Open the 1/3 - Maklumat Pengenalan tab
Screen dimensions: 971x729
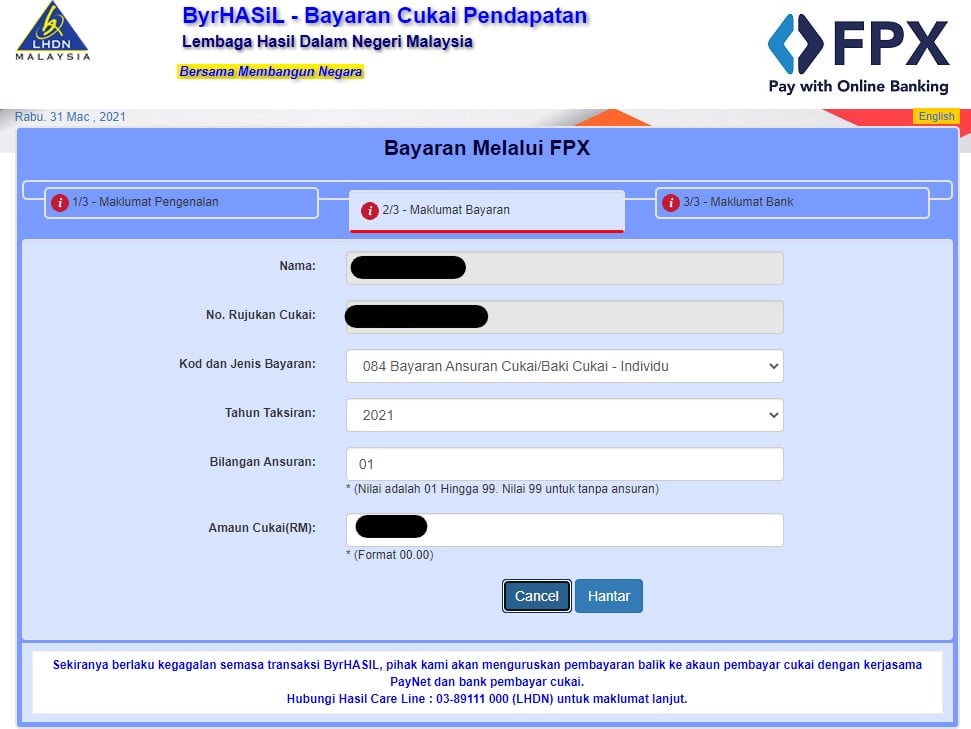point(181,203)
